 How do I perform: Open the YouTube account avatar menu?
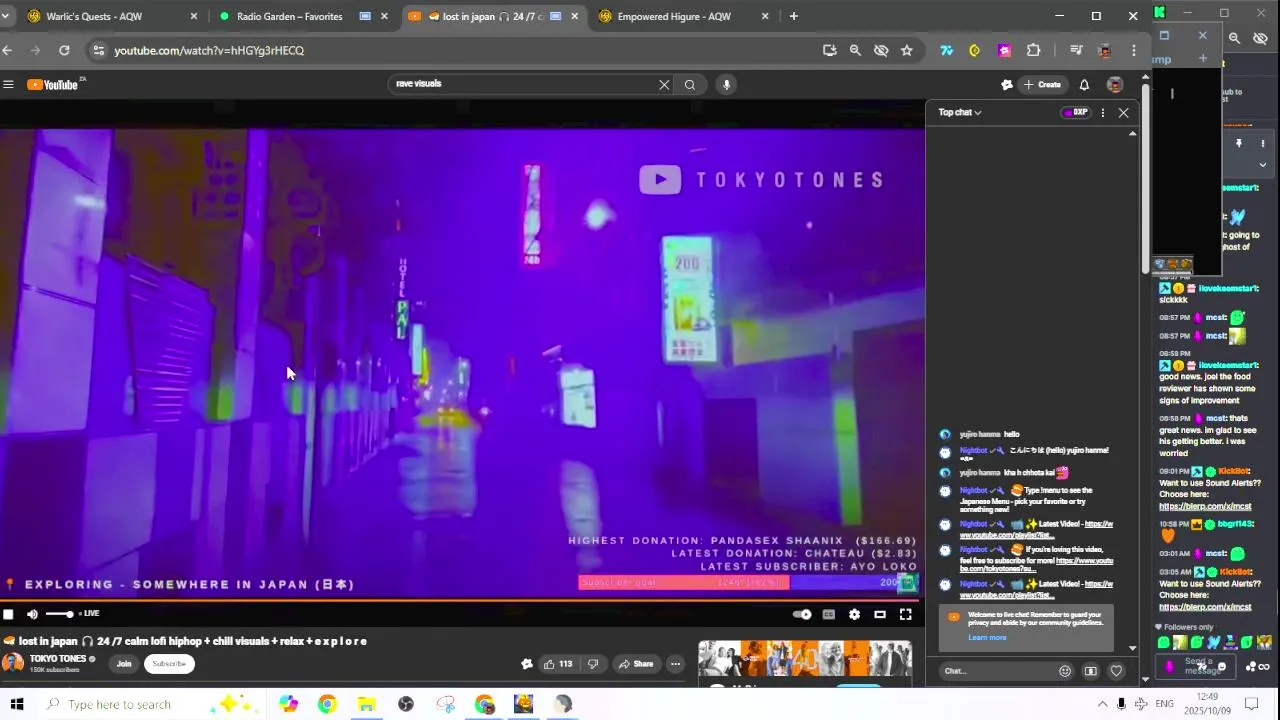tap(1115, 85)
